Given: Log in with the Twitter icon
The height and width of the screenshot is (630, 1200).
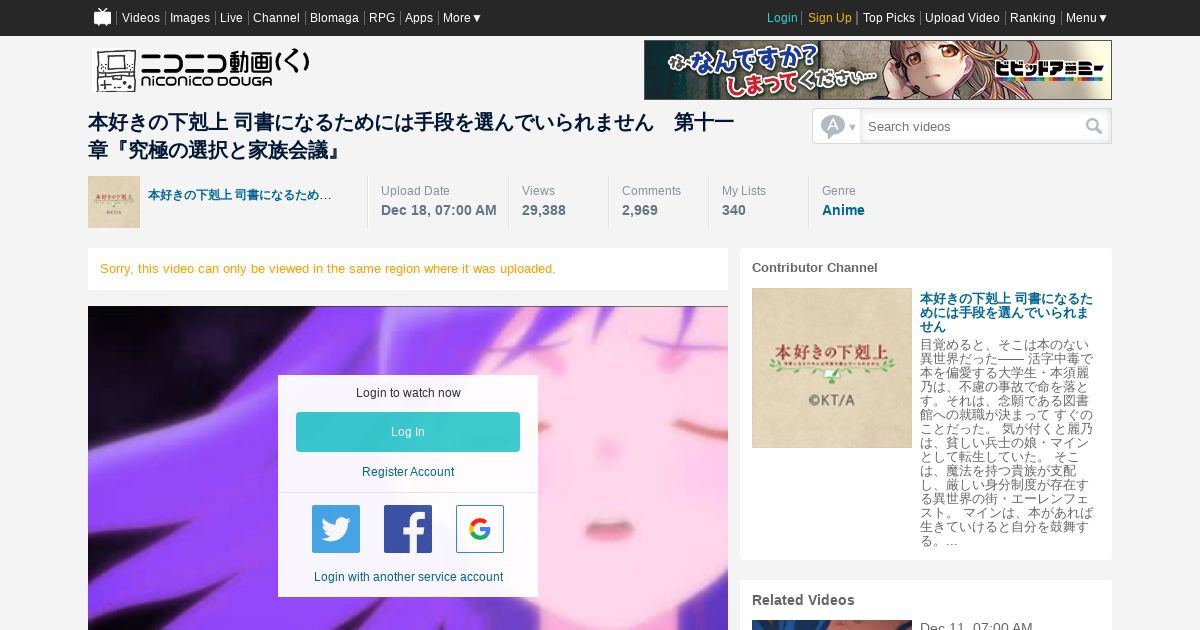Looking at the screenshot, I should click(336, 529).
